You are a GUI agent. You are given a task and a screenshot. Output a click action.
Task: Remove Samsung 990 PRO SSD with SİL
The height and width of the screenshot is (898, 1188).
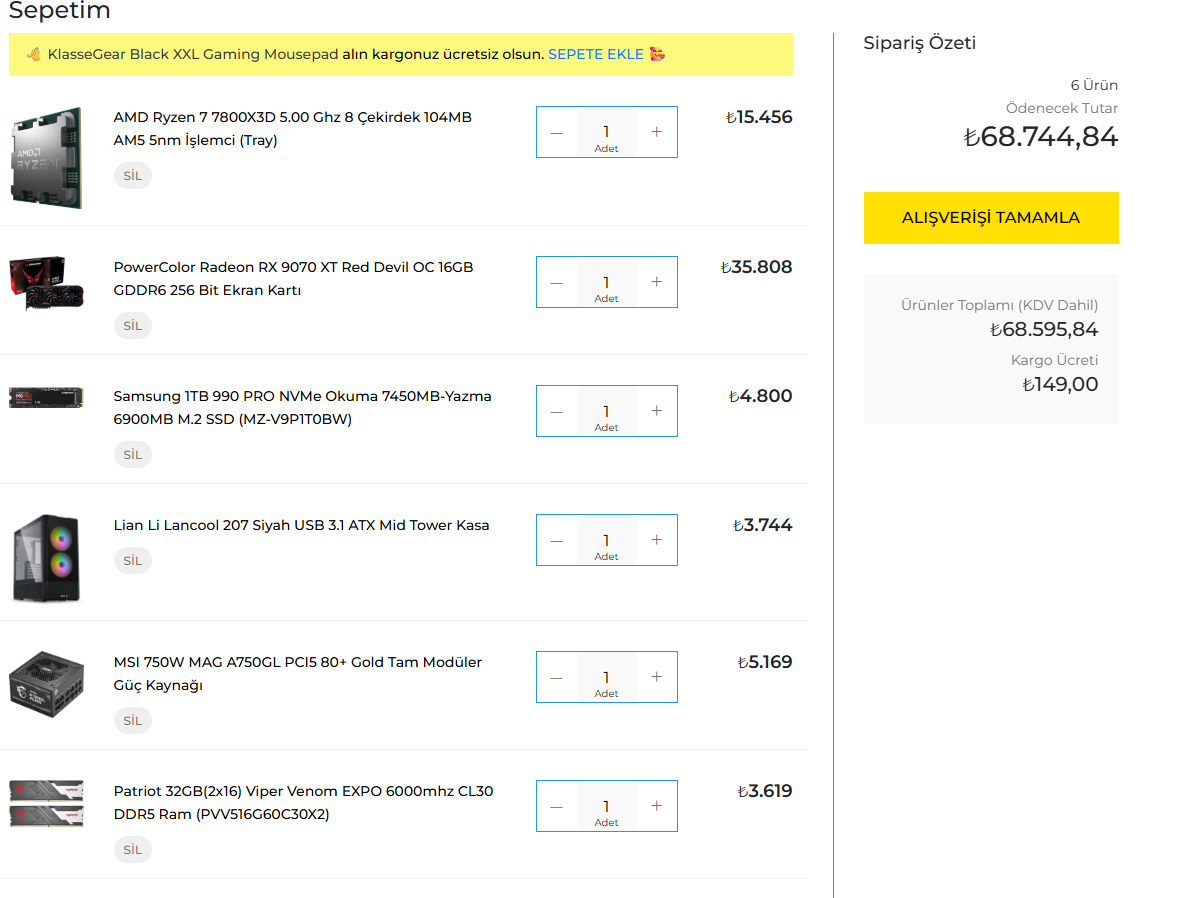pos(133,455)
